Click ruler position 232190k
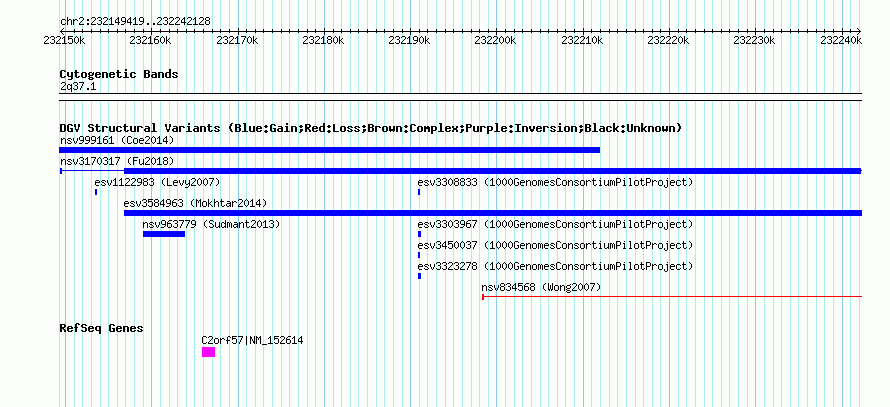890x407 pixels. pyautogui.click(x=410, y=40)
